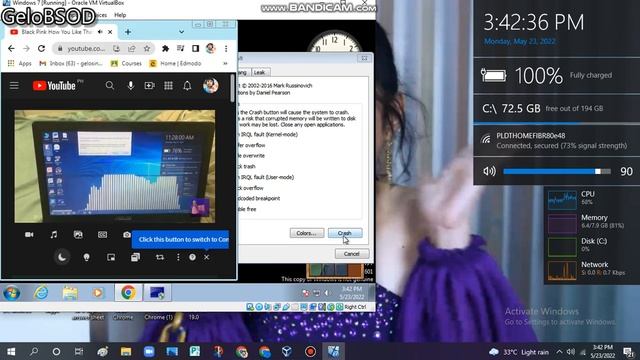This screenshot has height=360, width=640.
Task: Show hidden tray icons on Windows taskbar
Action: tap(559, 352)
